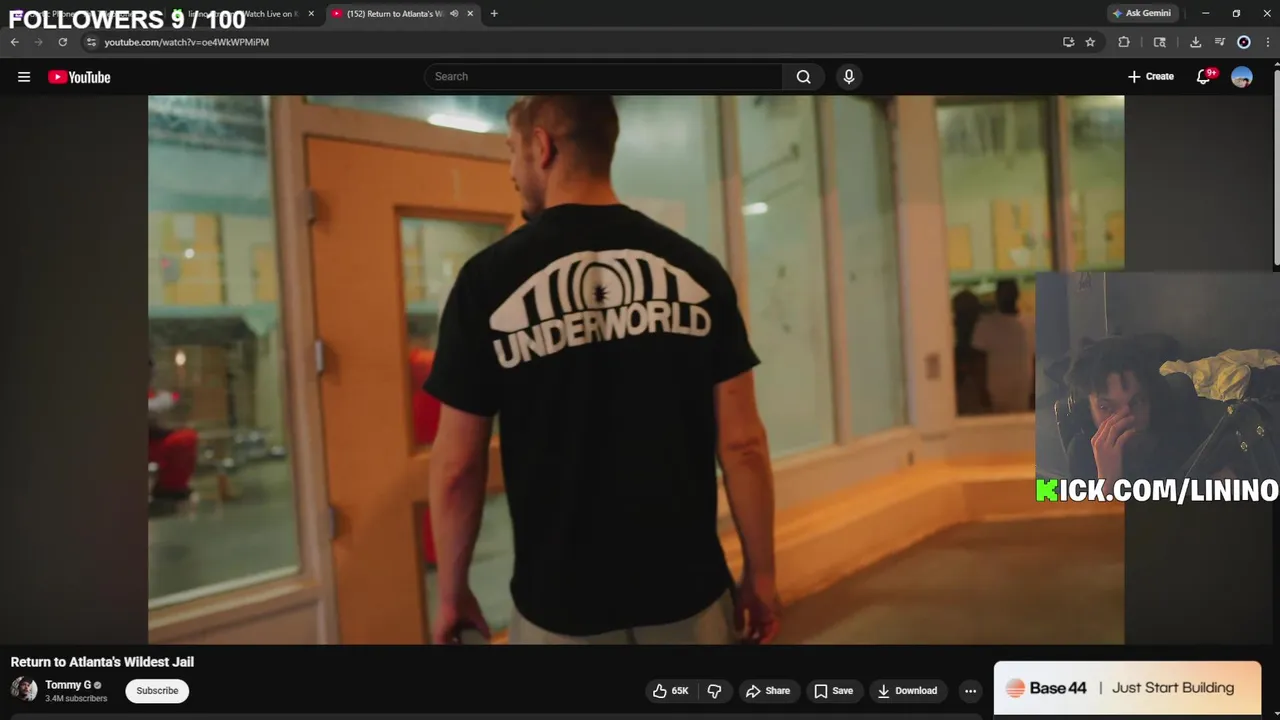Switch to the Watch Live on Kick tab
The height and width of the screenshot is (720, 1280).
pyautogui.click(x=245, y=13)
